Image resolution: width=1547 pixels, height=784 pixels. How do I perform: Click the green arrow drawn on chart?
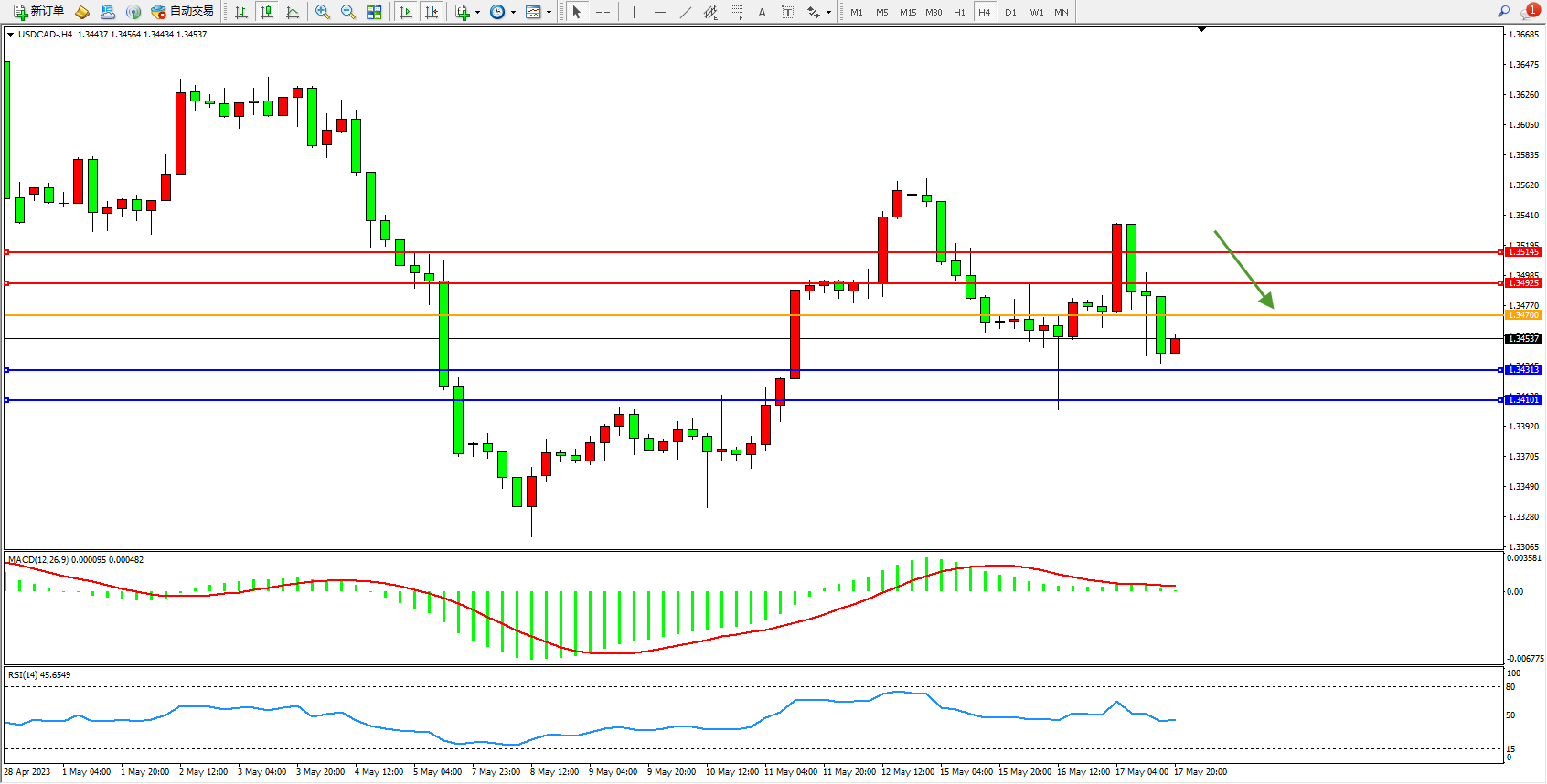pyautogui.click(x=1243, y=270)
